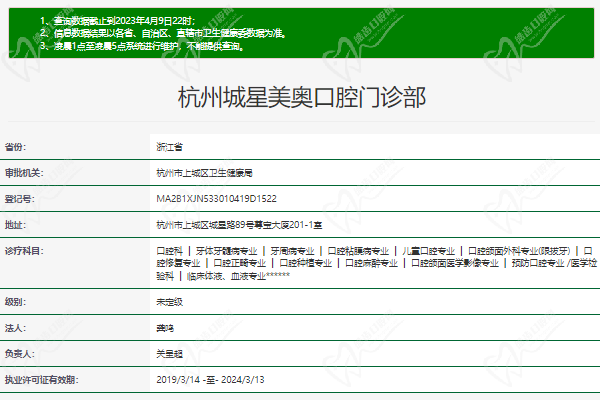Select the value 杭州市上城区卫生健康局
This screenshot has height=400, width=600.
click(x=204, y=173)
